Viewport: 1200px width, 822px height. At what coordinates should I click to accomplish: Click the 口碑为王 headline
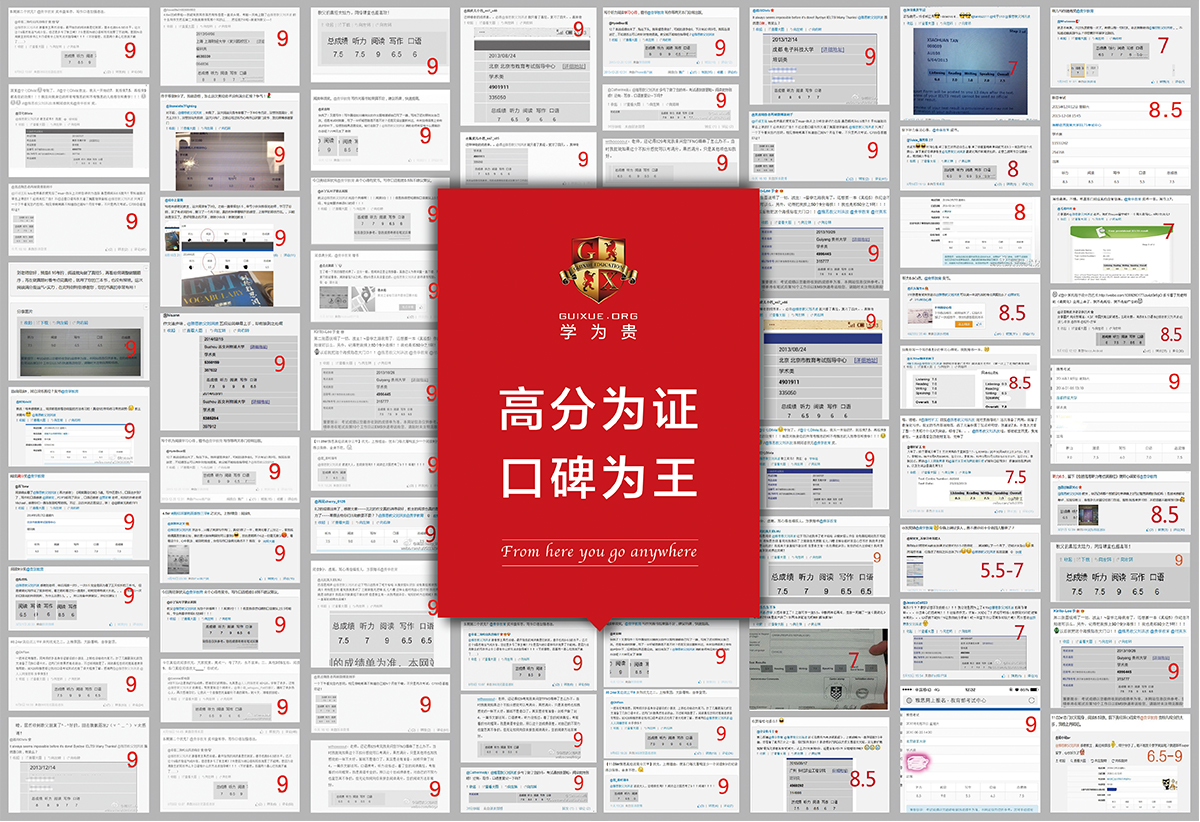[599, 477]
